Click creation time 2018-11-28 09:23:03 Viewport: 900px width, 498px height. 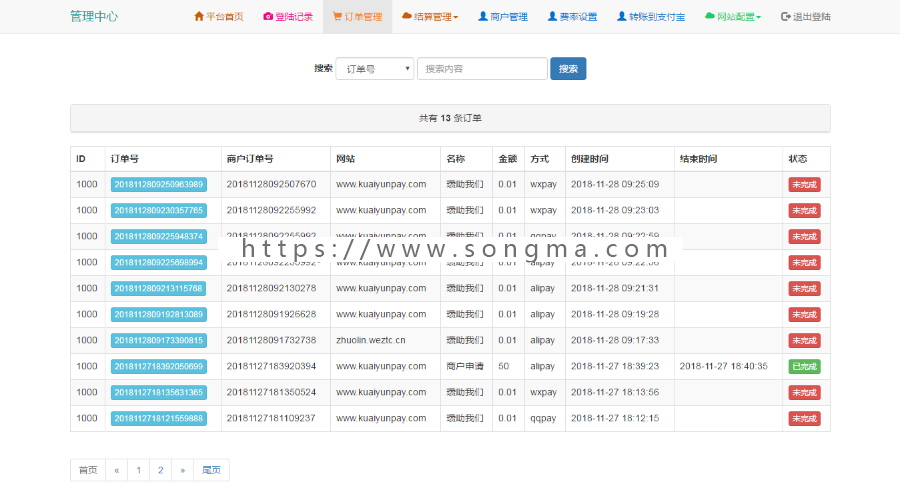tap(615, 210)
